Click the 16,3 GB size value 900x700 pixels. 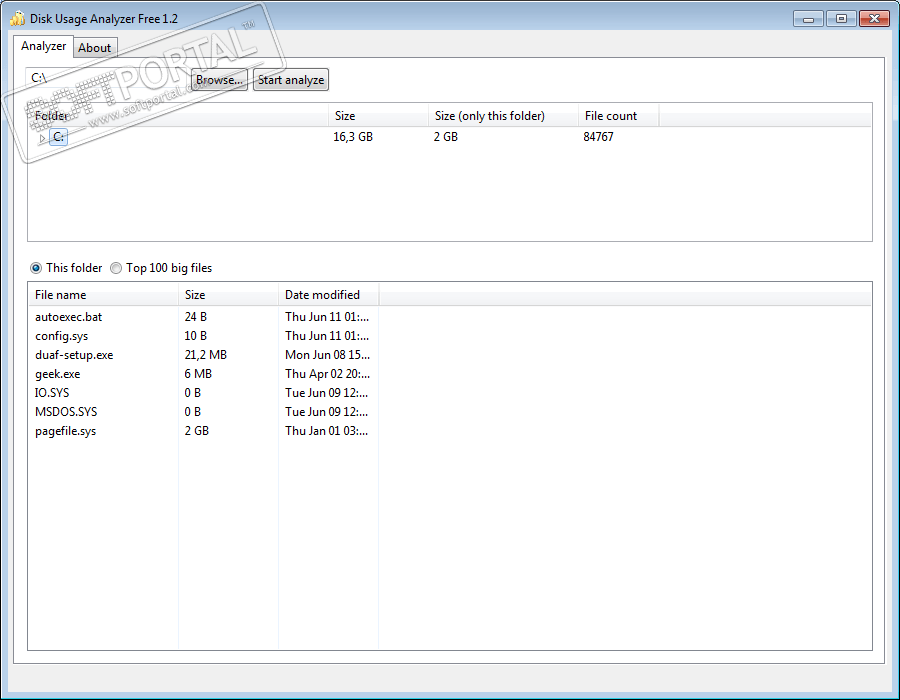[353, 137]
